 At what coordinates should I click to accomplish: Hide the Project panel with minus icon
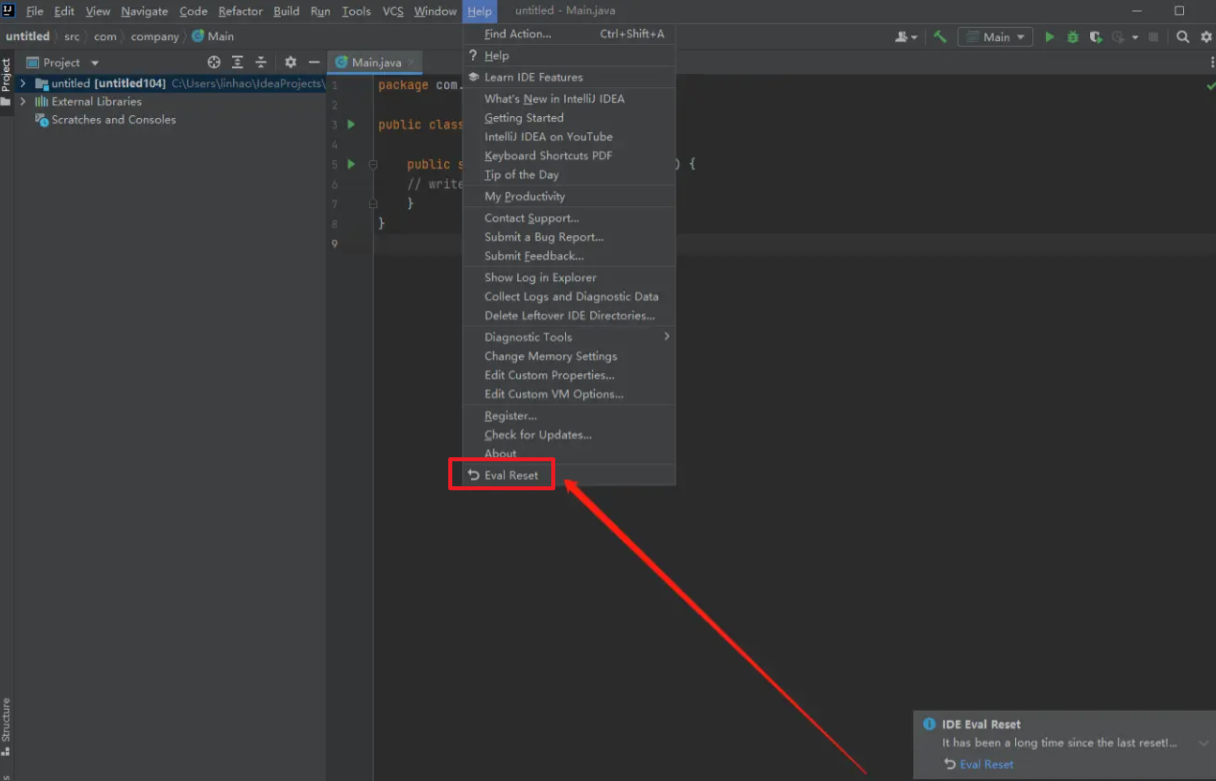coord(314,62)
